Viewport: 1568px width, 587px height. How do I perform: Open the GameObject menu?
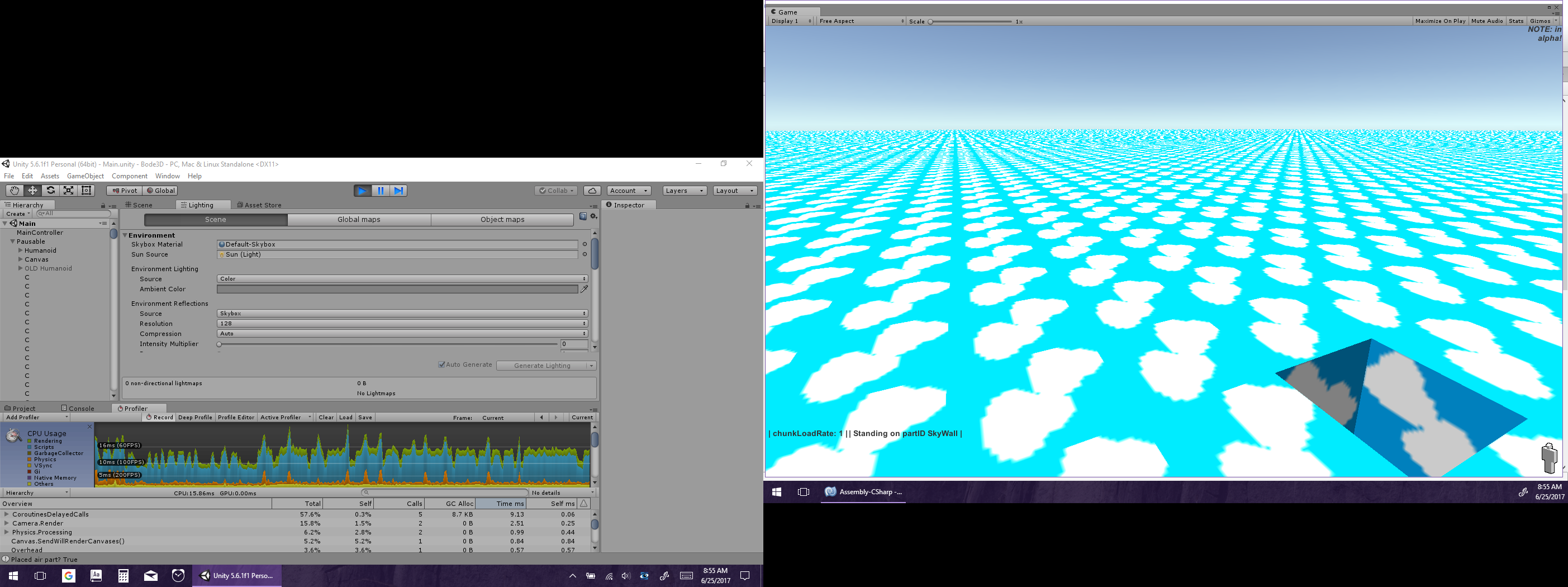(85, 176)
